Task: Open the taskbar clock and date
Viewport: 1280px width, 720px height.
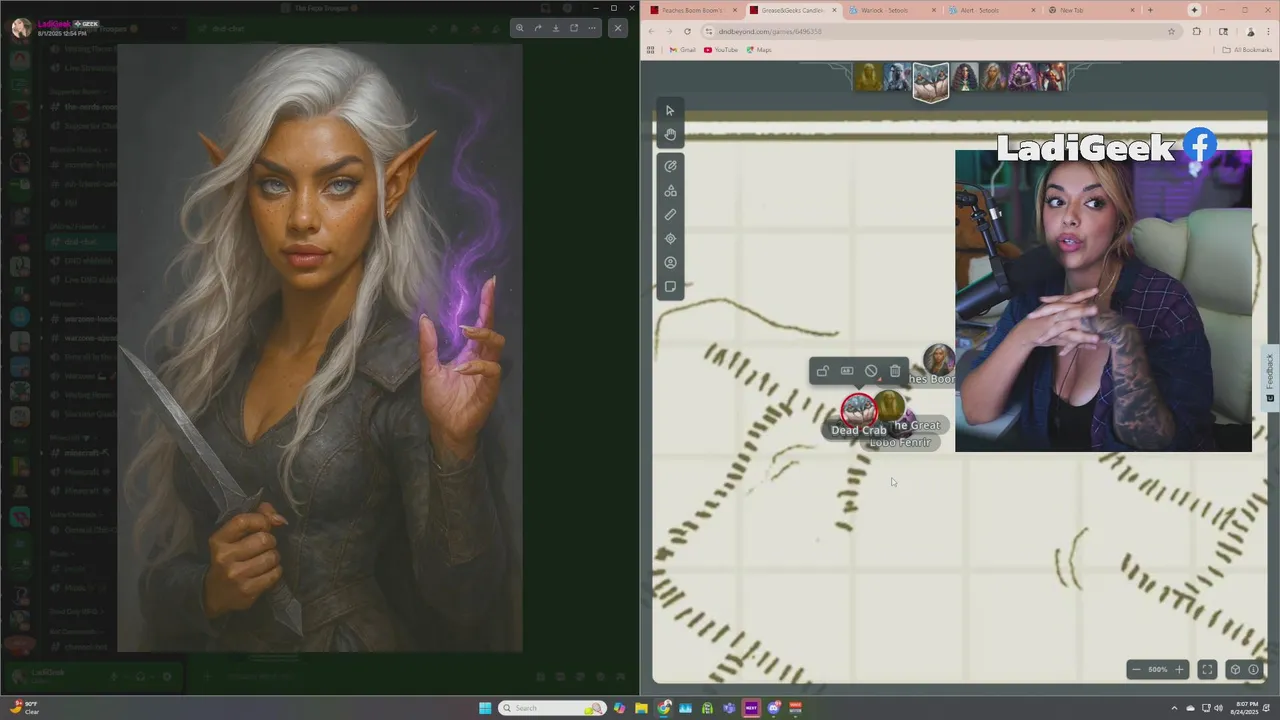Action: click(x=1246, y=708)
